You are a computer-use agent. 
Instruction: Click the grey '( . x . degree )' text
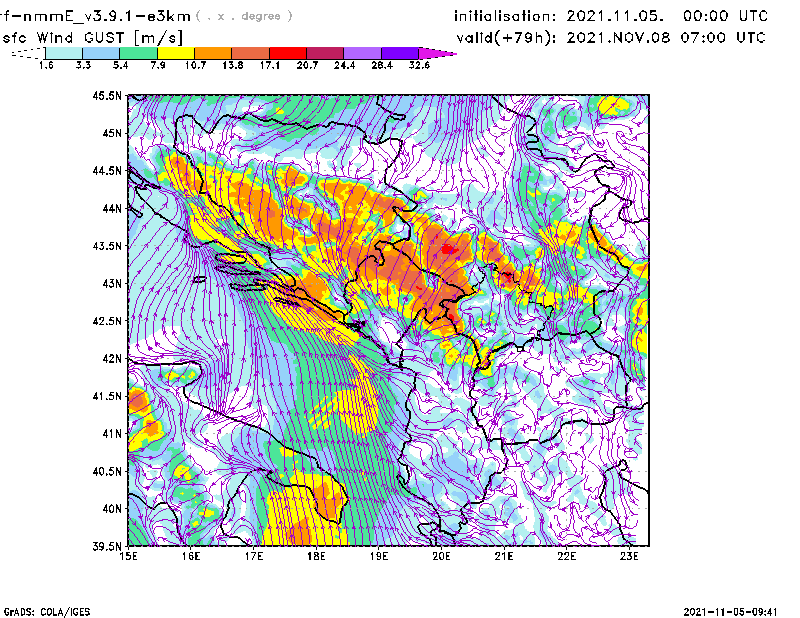[x=244, y=16]
